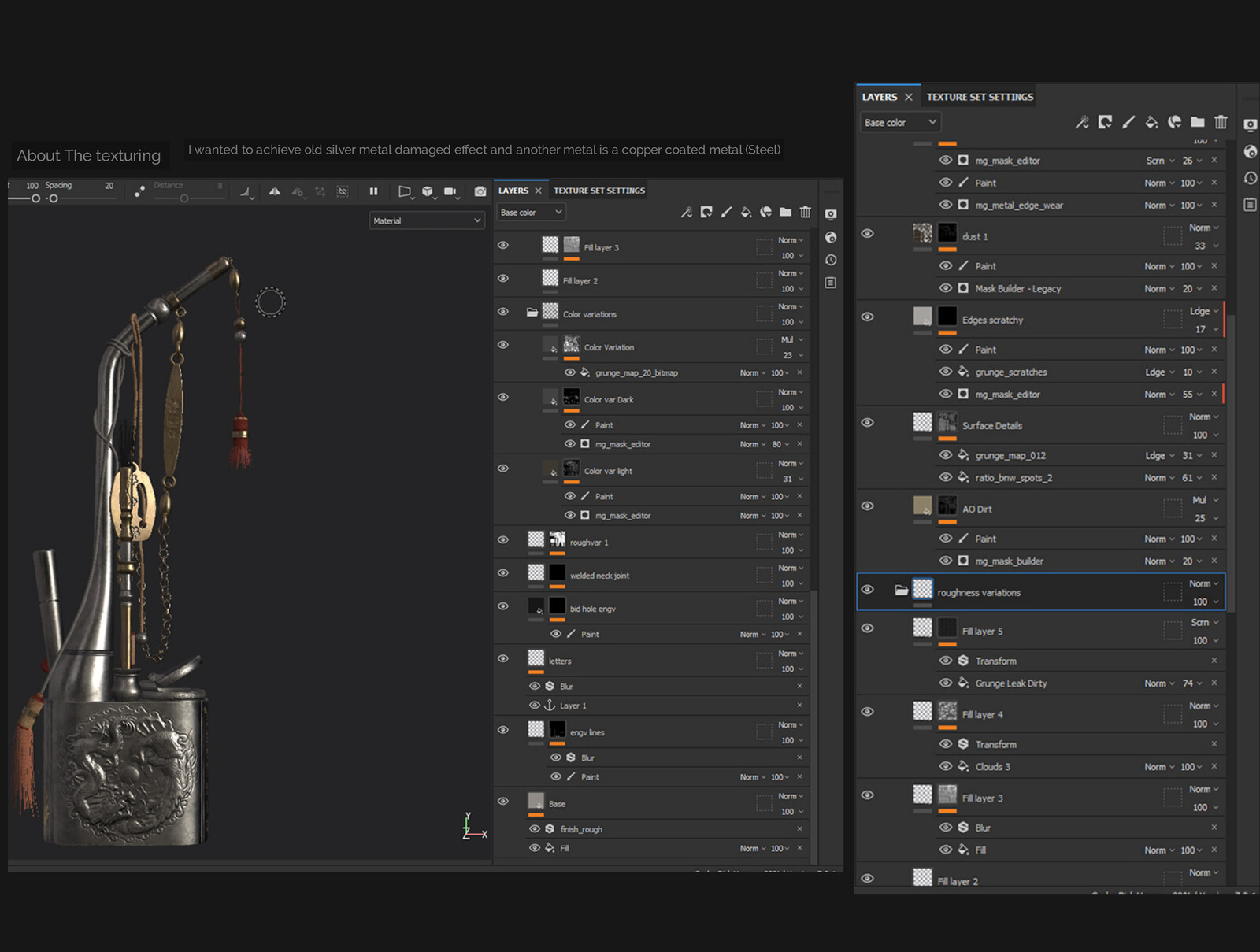The width and height of the screenshot is (1260, 952).
Task: Hide the AO Dirt layer
Action: [x=867, y=506]
